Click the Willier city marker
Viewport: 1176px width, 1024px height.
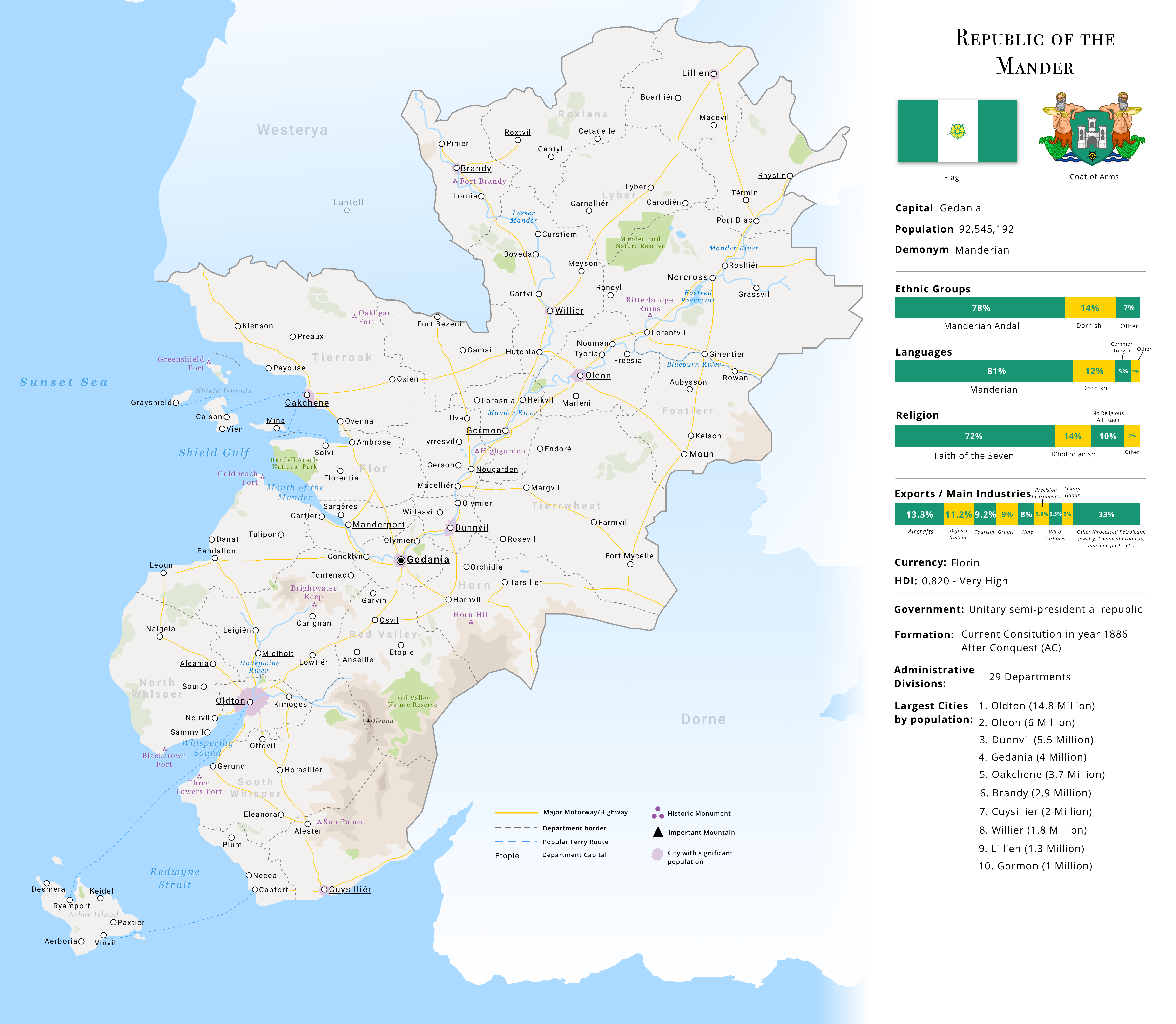click(550, 311)
